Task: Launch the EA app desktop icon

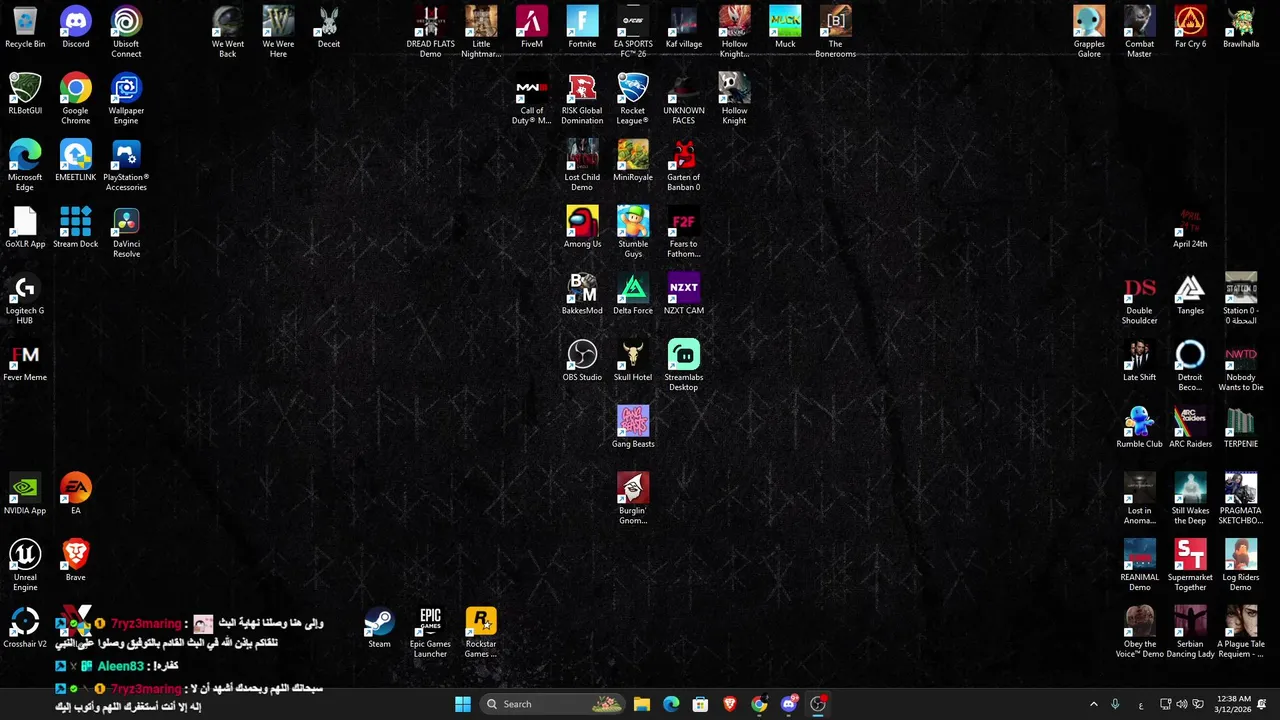Action: point(76,494)
